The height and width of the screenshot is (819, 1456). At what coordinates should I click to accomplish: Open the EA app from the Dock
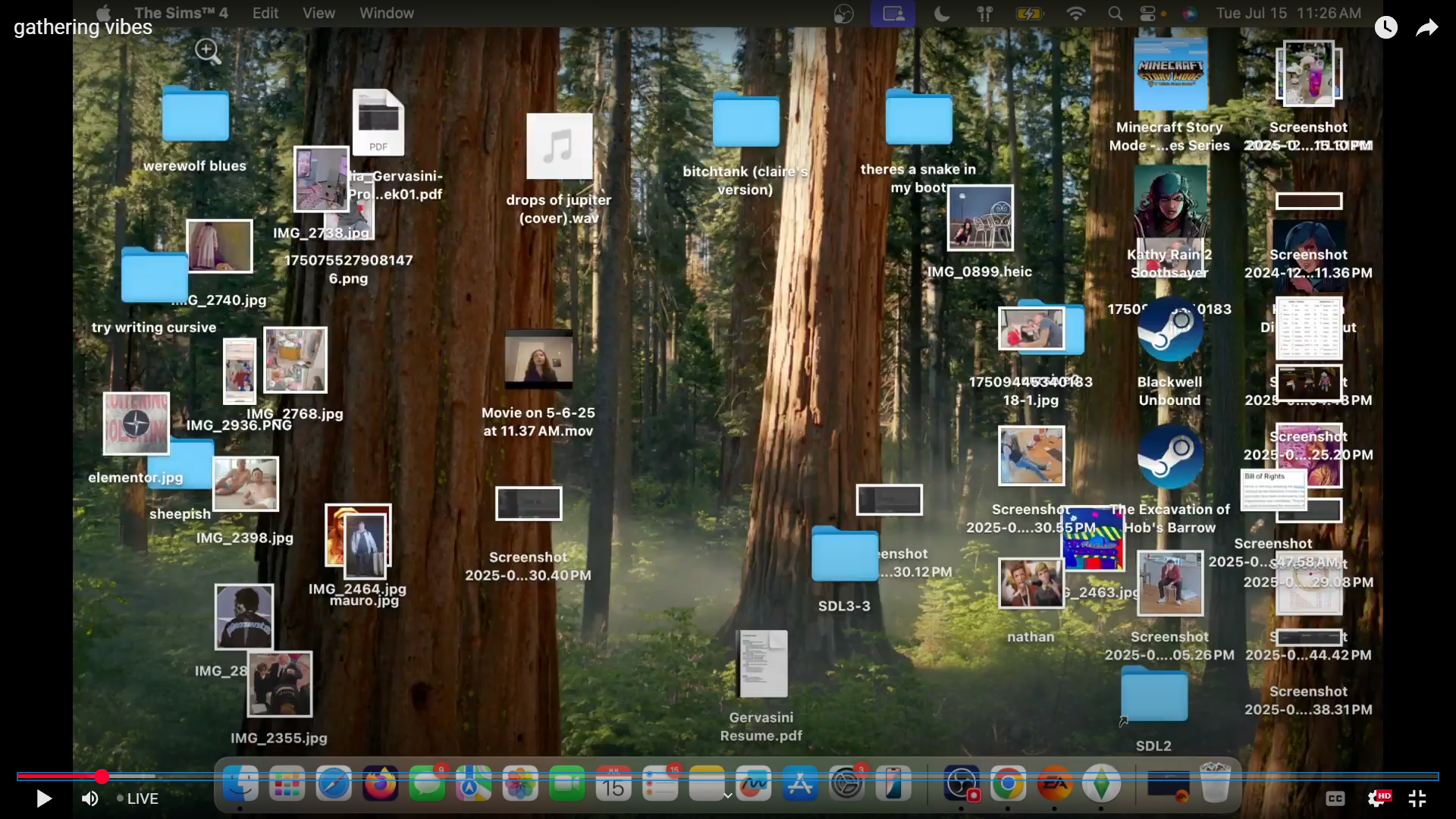pyautogui.click(x=1055, y=784)
